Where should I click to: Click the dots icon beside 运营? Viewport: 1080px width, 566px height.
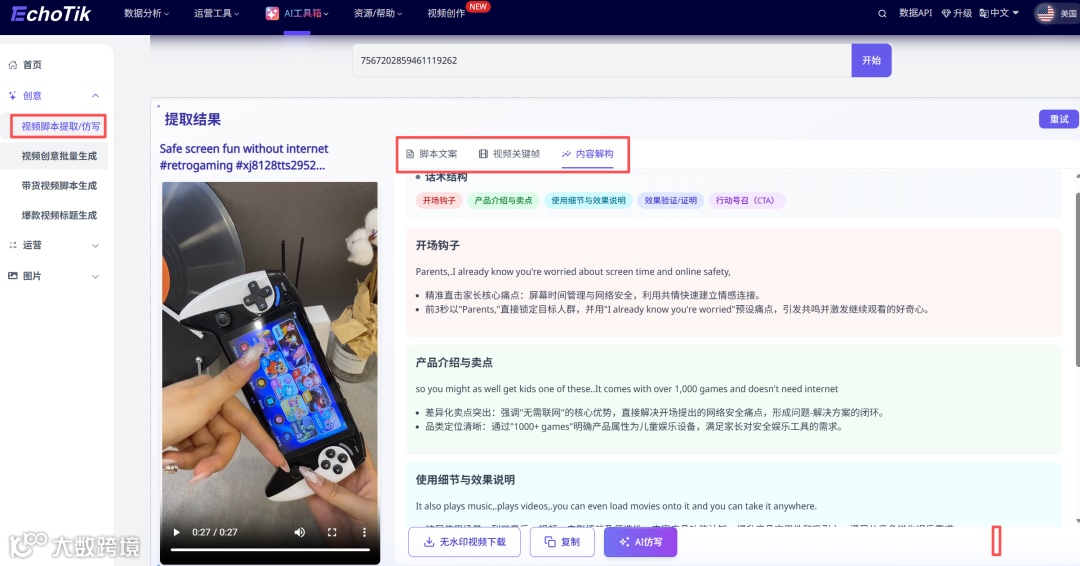(12, 245)
